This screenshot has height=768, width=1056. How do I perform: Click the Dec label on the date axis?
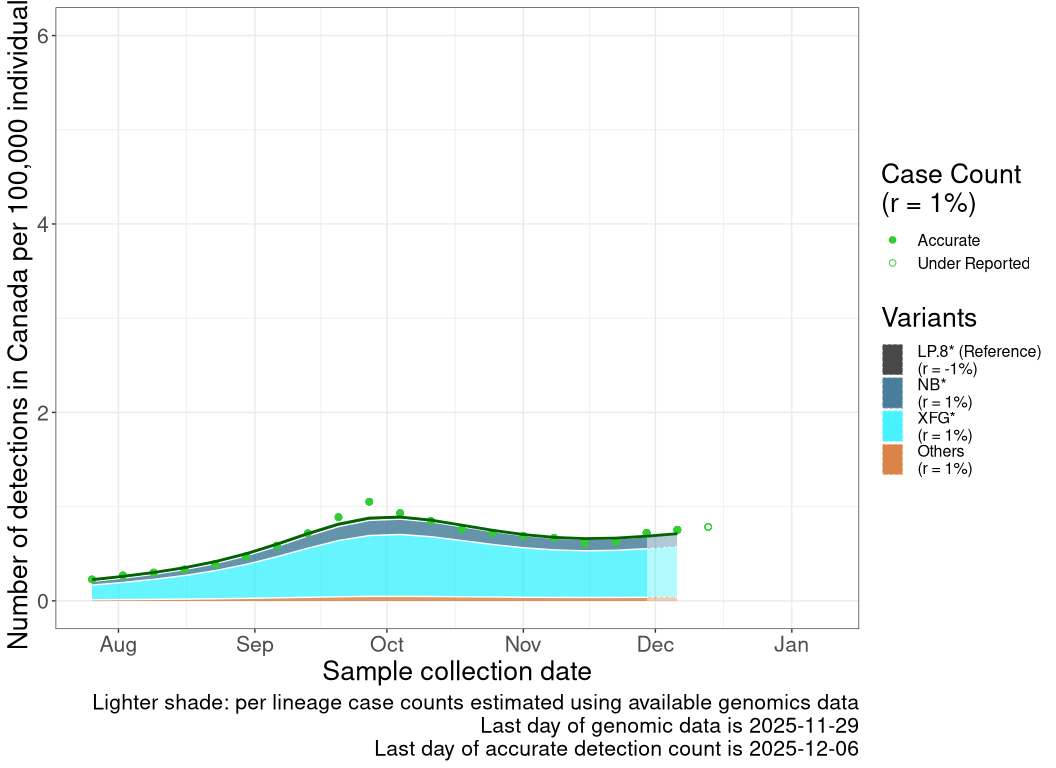[x=655, y=645]
